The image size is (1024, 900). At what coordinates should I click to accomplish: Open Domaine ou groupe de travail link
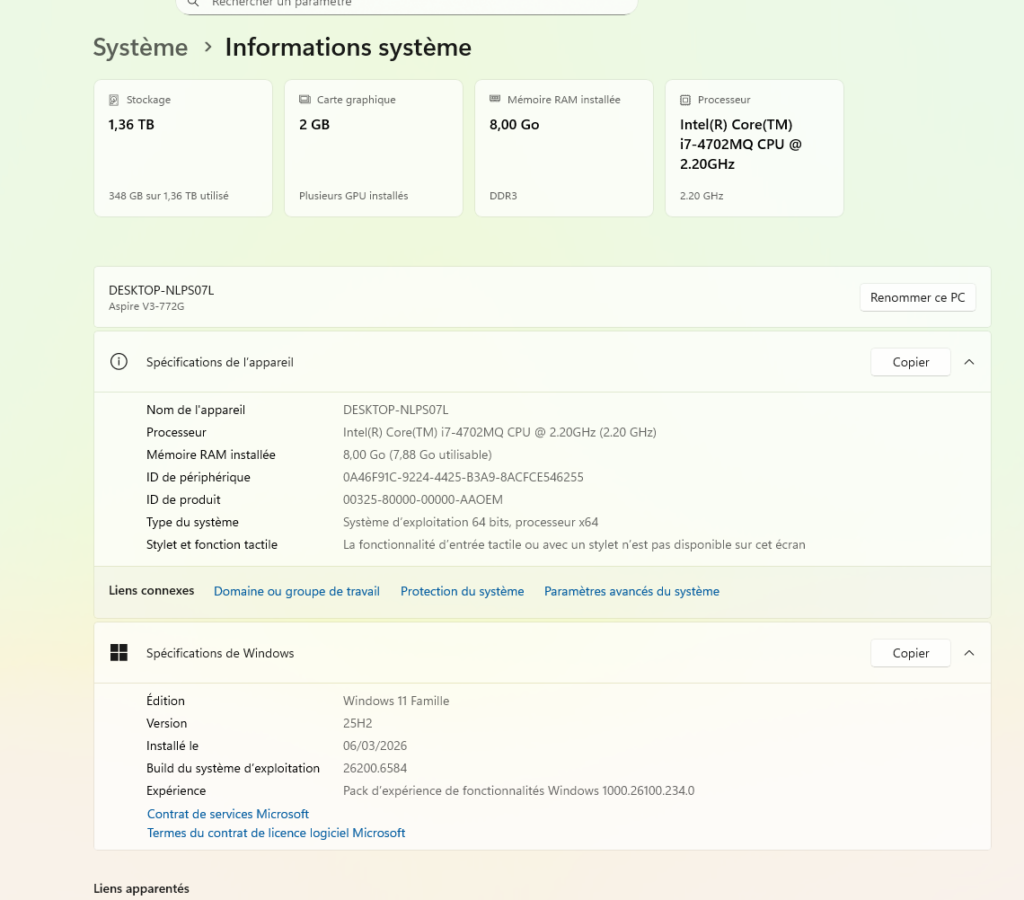297,591
